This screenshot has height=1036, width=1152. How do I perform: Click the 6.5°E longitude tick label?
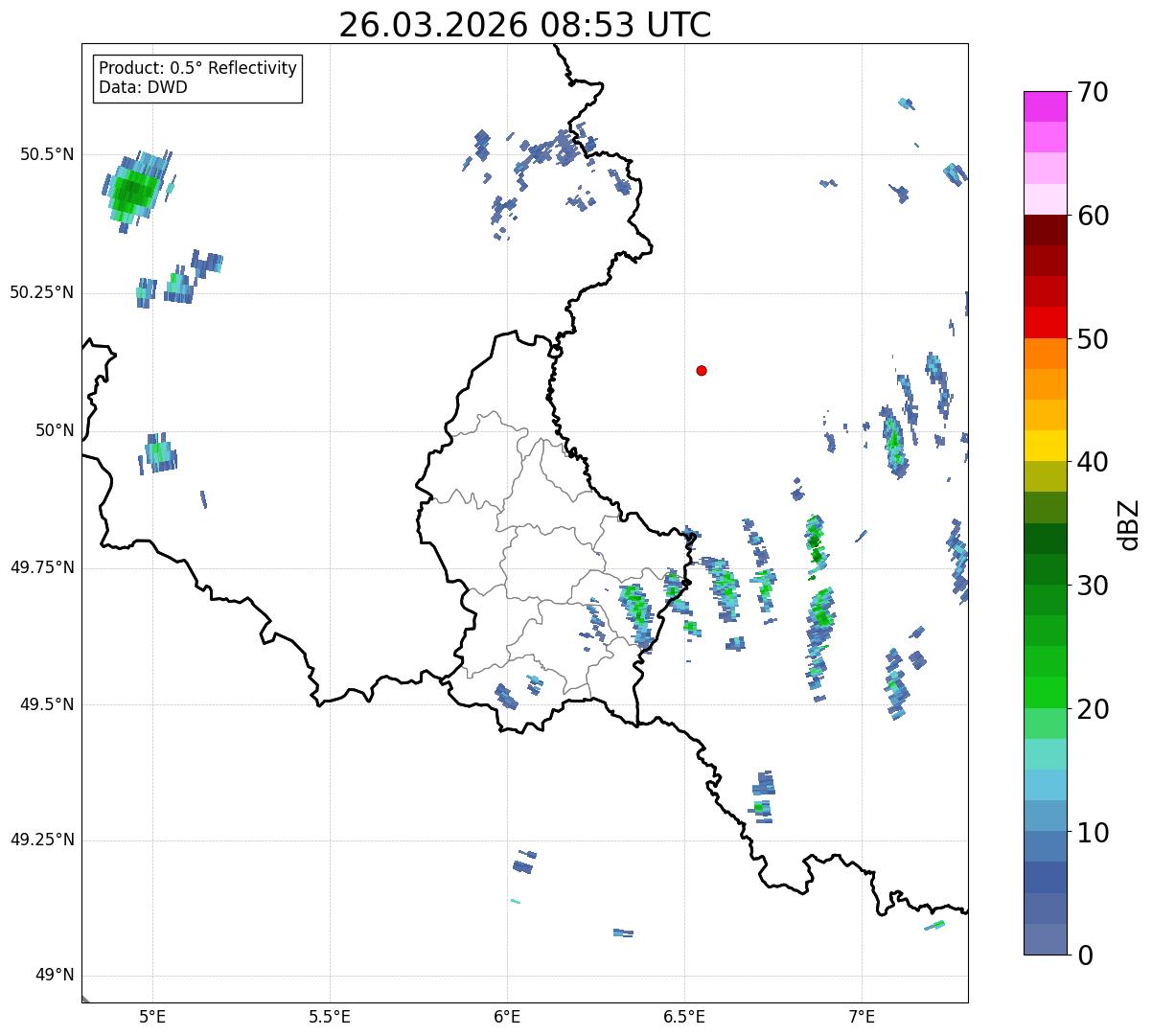[684, 1017]
